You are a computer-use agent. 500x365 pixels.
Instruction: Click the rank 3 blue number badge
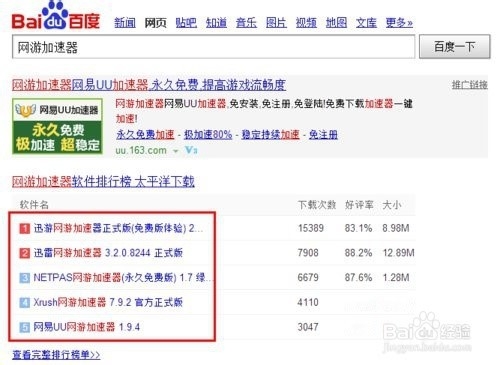(x=25, y=278)
